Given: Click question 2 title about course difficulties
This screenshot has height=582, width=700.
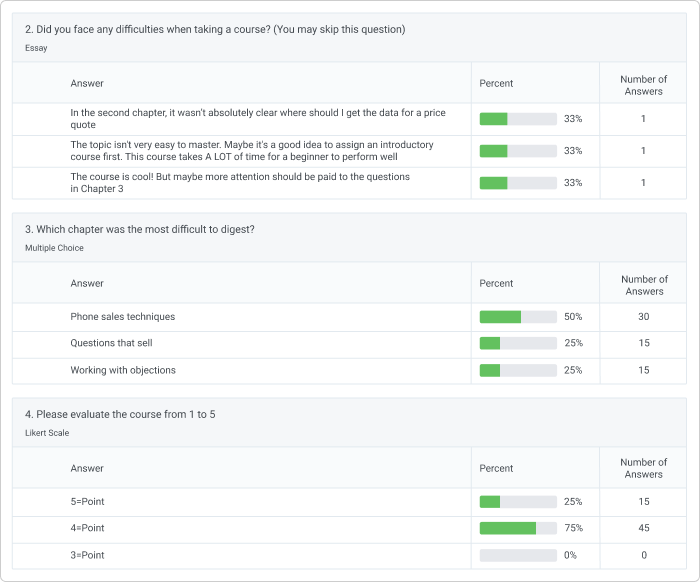Looking at the screenshot, I should point(215,29).
